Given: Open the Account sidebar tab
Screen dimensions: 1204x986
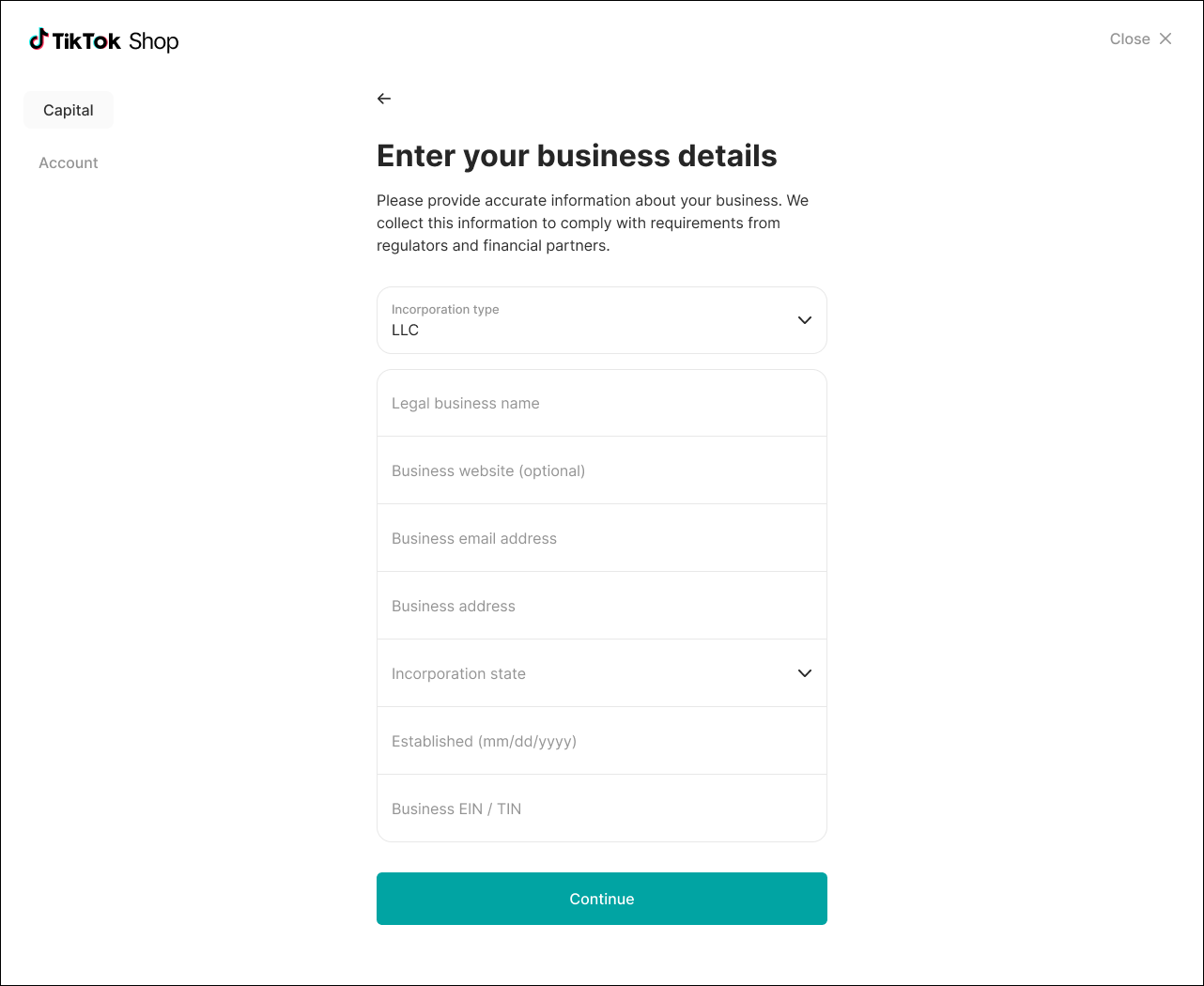Looking at the screenshot, I should click(x=69, y=162).
